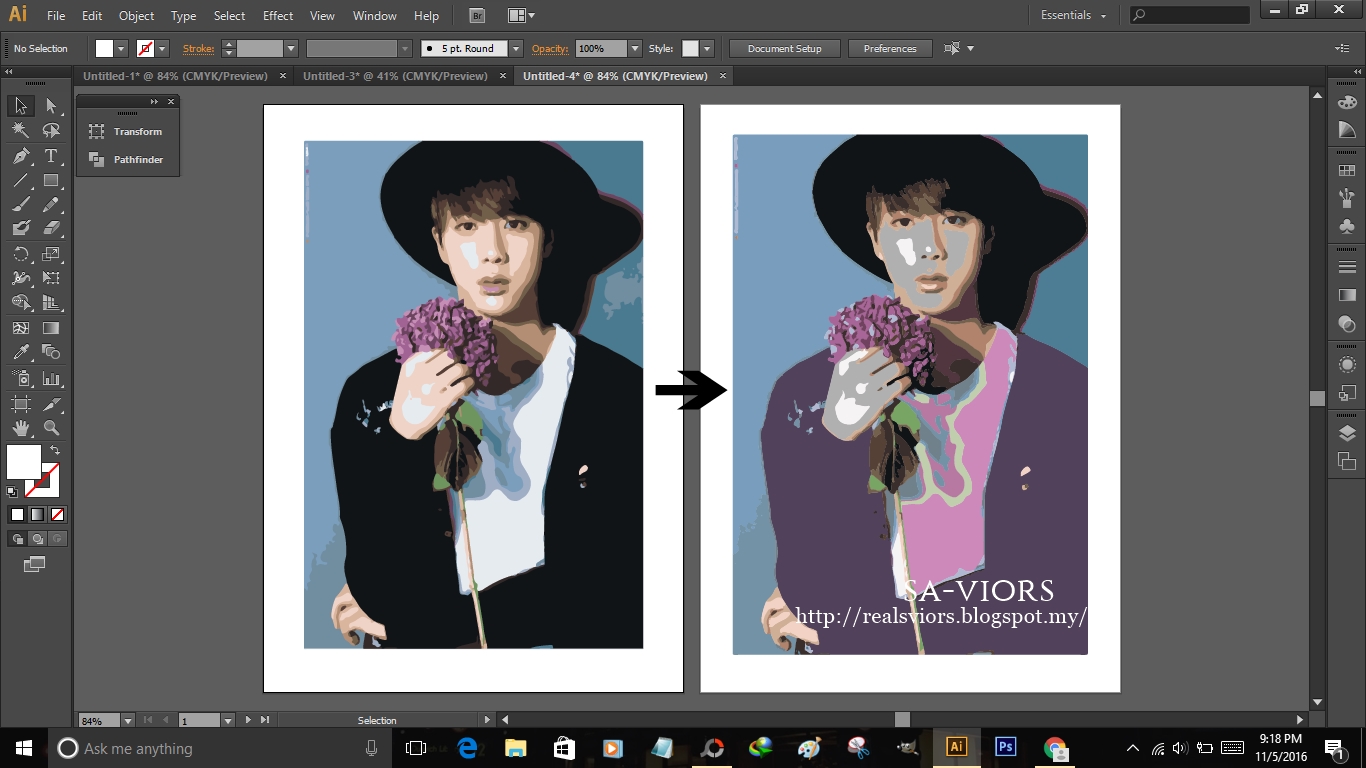Click the Document Setup button
Screen dimensions: 1366x768
point(785,48)
